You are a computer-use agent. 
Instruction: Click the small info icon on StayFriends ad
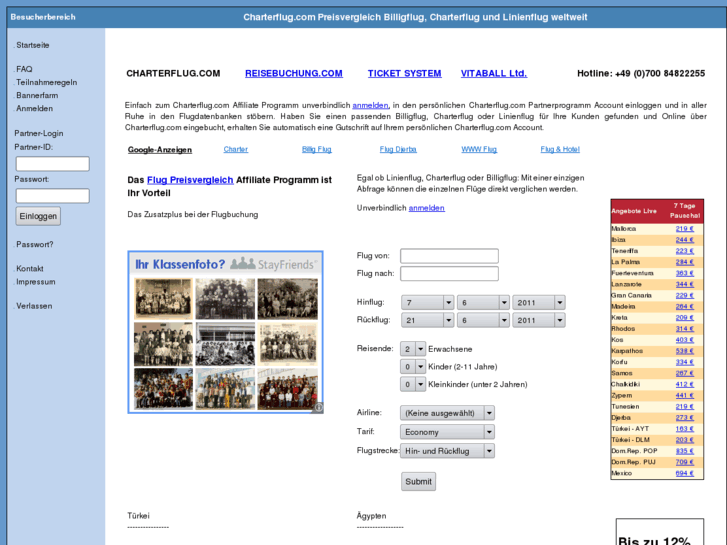pos(319,408)
